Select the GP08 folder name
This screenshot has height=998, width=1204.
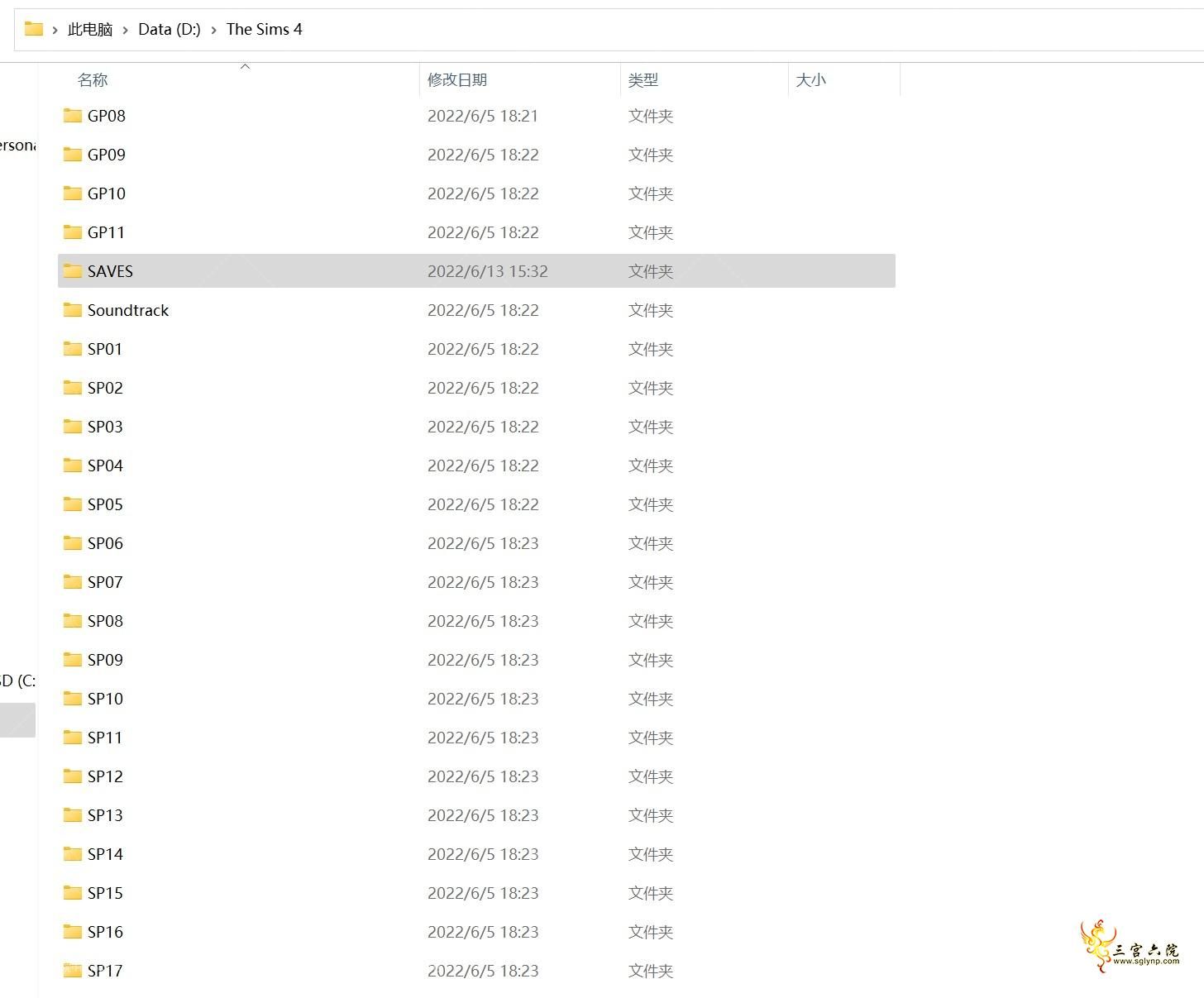107,116
